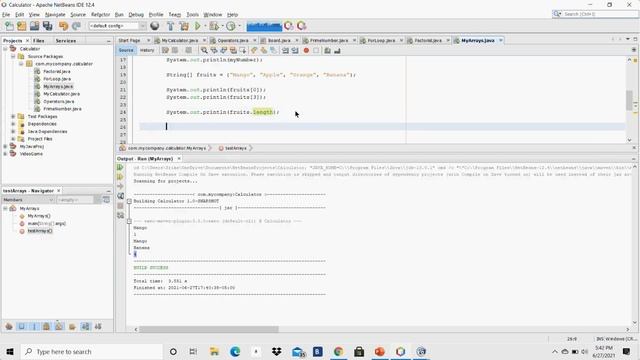Click the garbage collection icon beside memory bar
640x360 pixels.
[x=289, y=26]
